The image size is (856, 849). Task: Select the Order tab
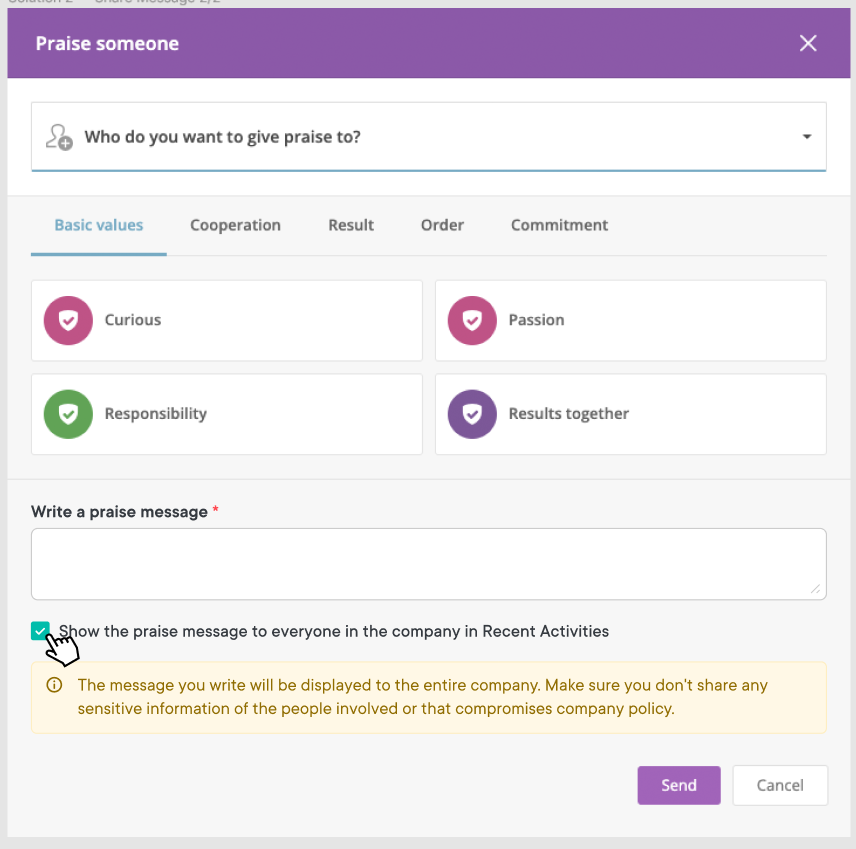coord(442,225)
